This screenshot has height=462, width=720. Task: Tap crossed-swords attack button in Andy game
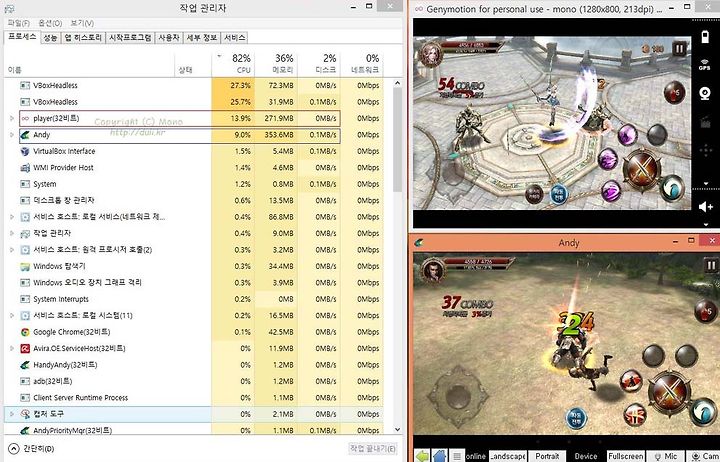[669, 391]
